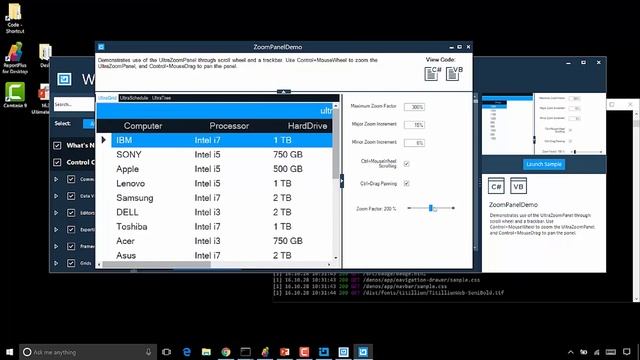Uncheck the Comm... category checkbox
This screenshot has width=640, height=360.
tap(71, 179)
